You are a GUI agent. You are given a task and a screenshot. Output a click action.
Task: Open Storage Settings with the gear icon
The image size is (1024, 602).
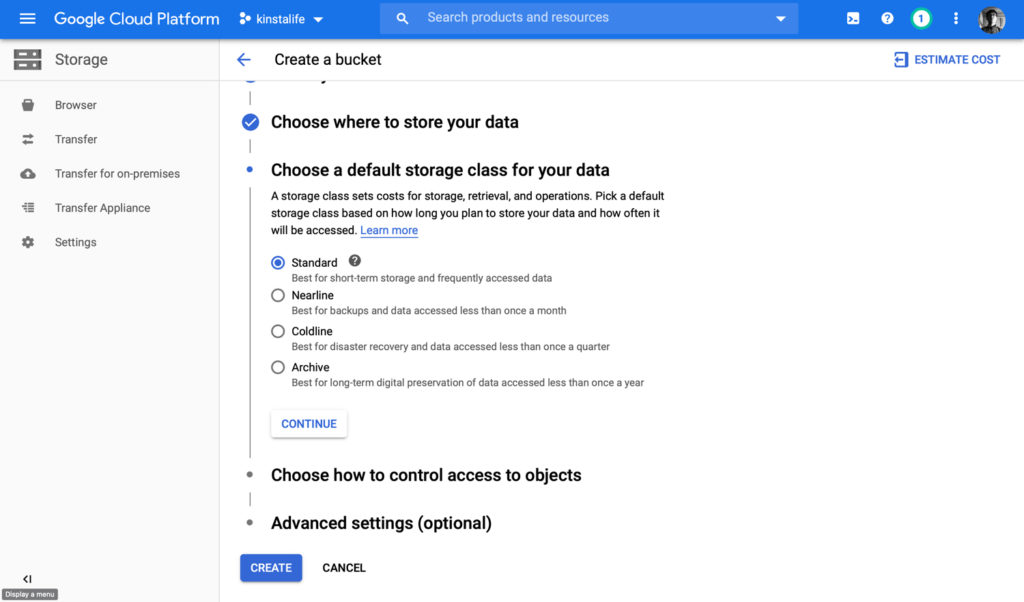(x=28, y=241)
